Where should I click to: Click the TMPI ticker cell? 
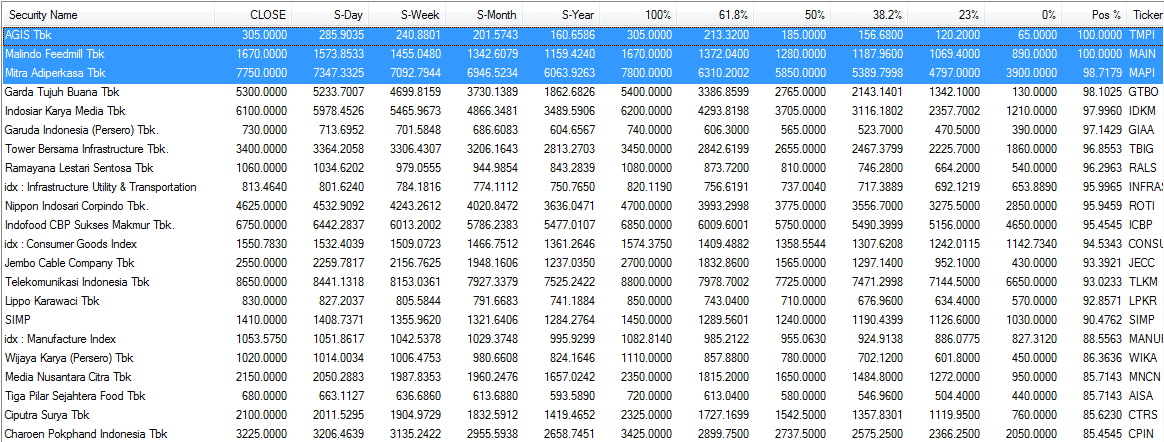(x=1142, y=35)
